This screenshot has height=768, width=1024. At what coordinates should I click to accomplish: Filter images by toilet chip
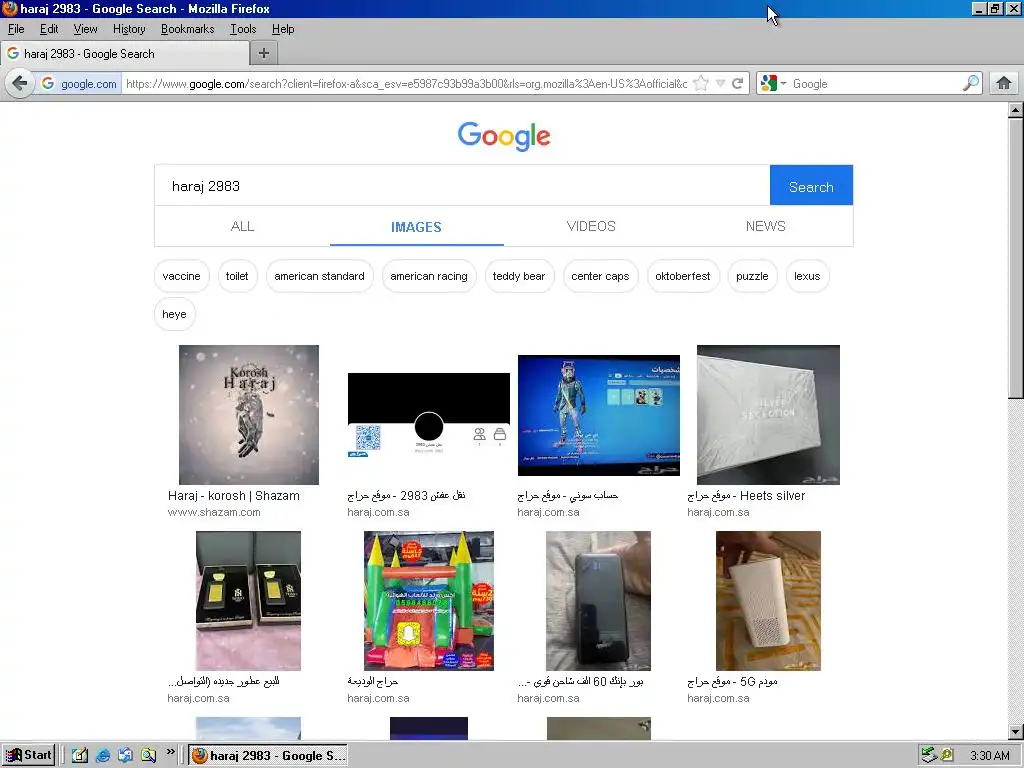(x=237, y=276)
